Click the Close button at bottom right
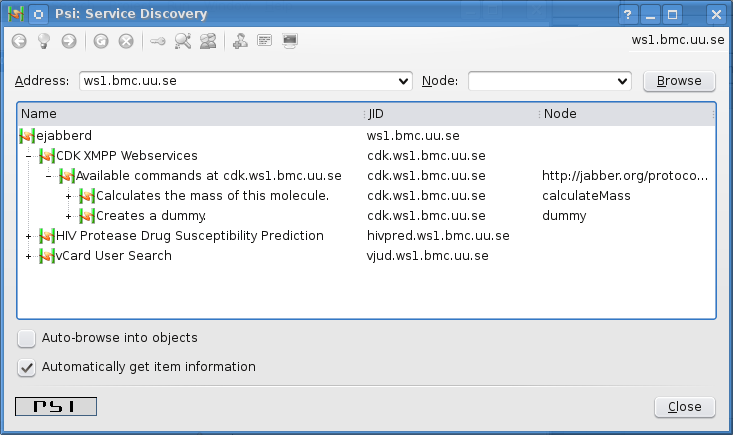 685,407
